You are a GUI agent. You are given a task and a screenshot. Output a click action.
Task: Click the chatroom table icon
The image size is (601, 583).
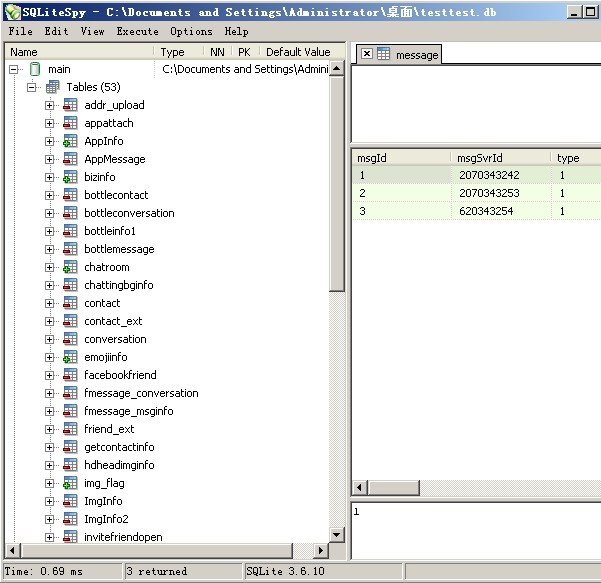(70, 267)
